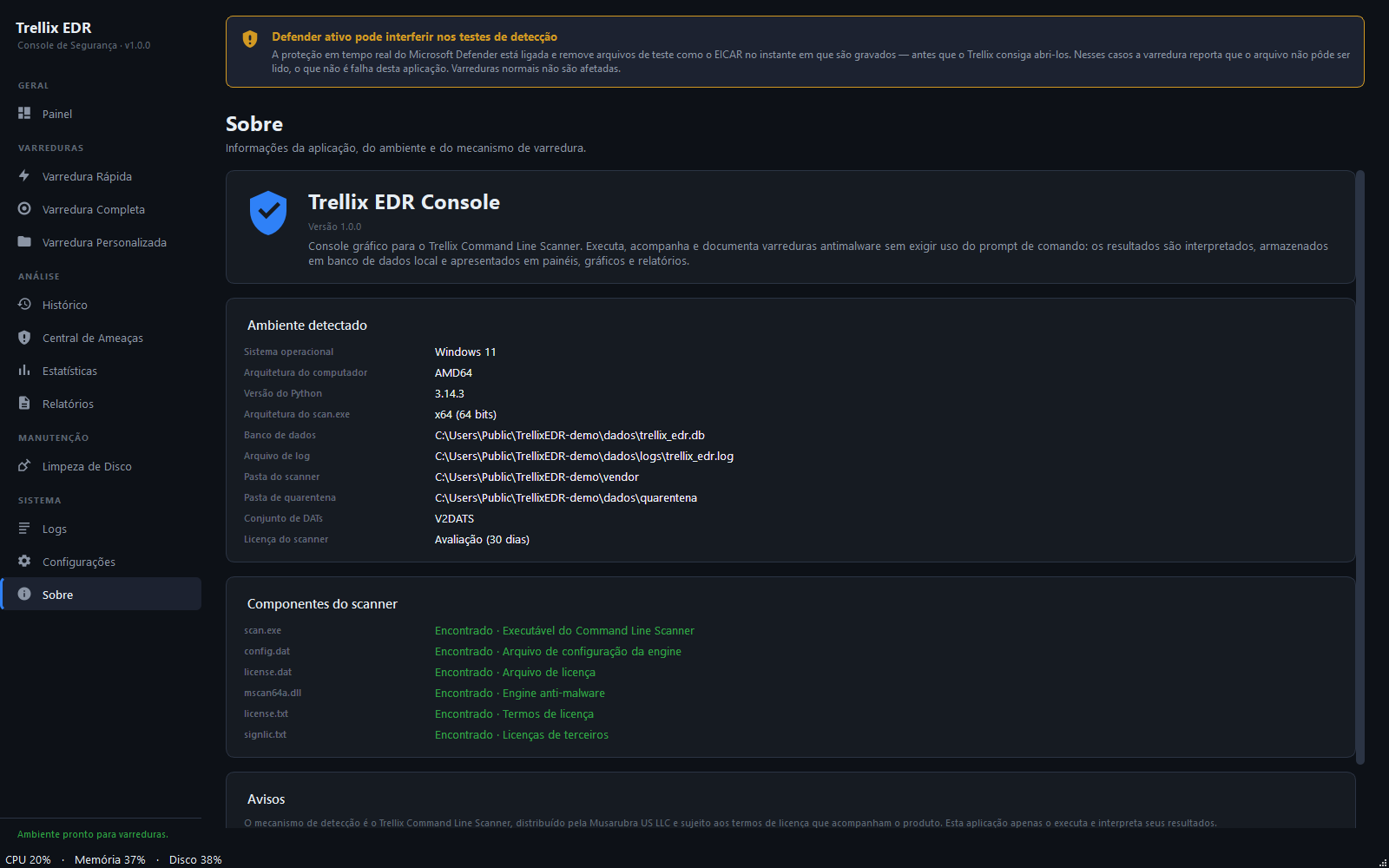This screenshot has width=1389, height=868.
Task: Click the x64 (64 bits) value
Action: tap(465, 414)
